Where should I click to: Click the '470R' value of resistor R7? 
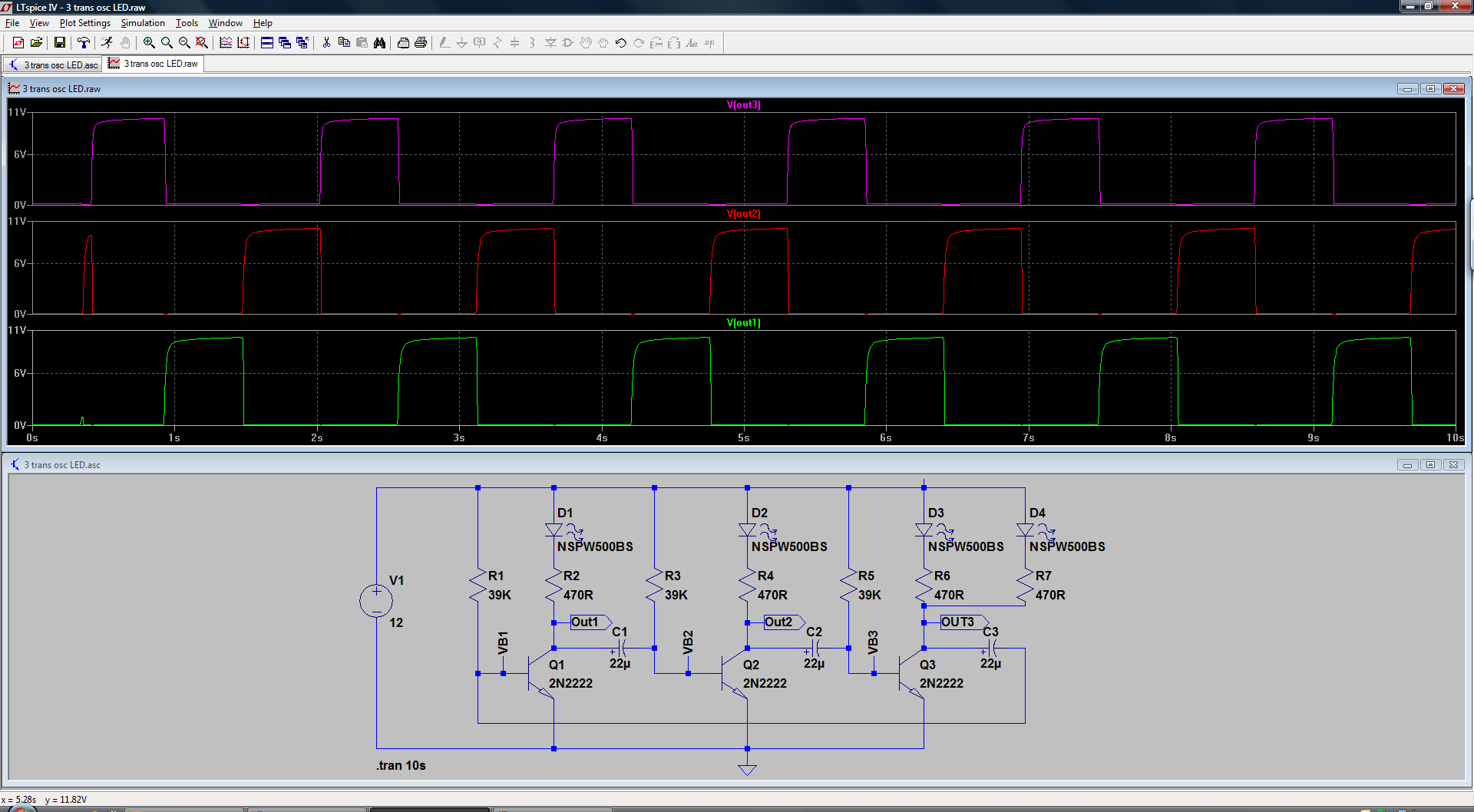coord(1050,595)
